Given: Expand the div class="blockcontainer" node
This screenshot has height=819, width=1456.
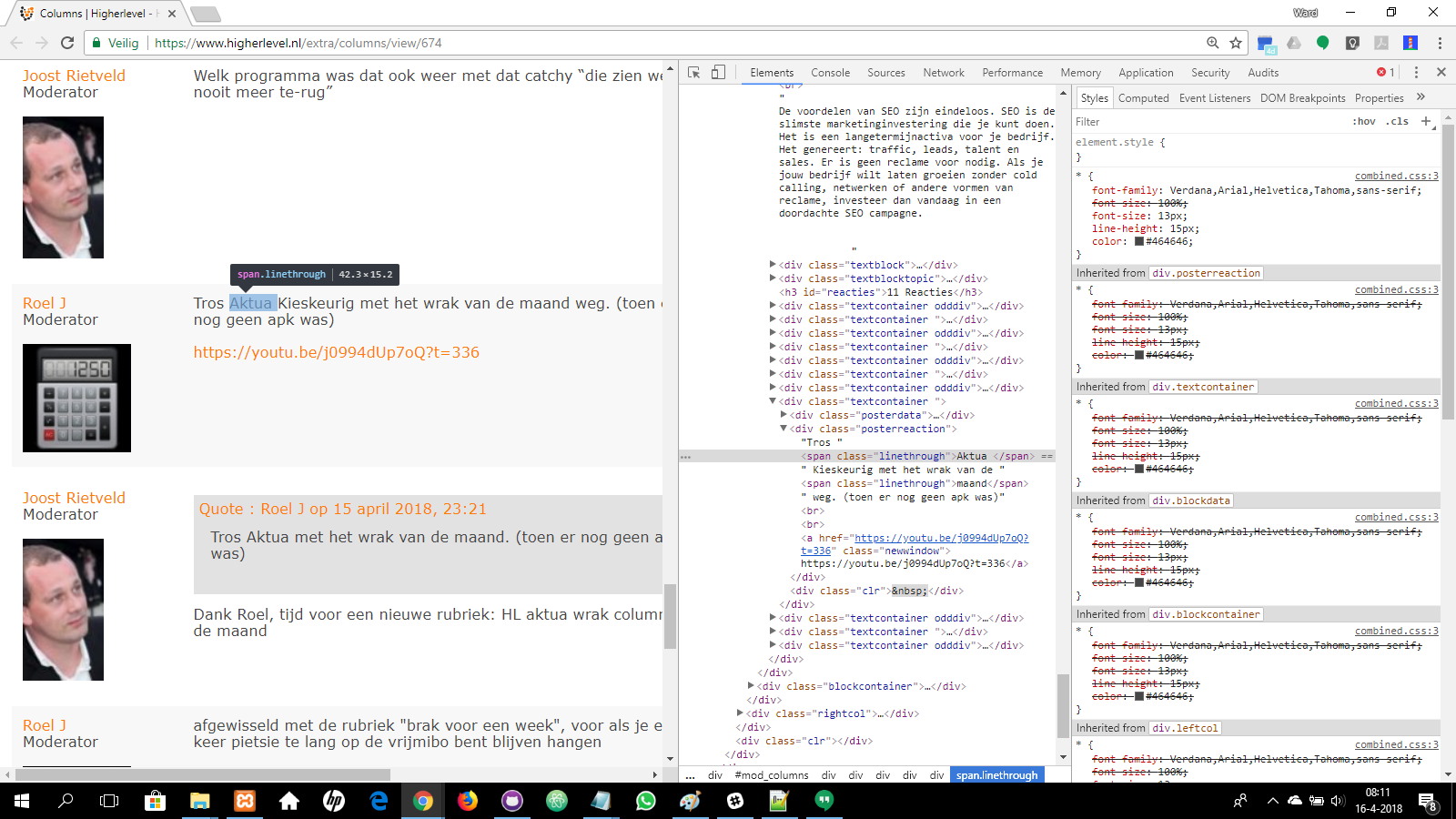Looking at the screenshot, I should click(752, 686).
